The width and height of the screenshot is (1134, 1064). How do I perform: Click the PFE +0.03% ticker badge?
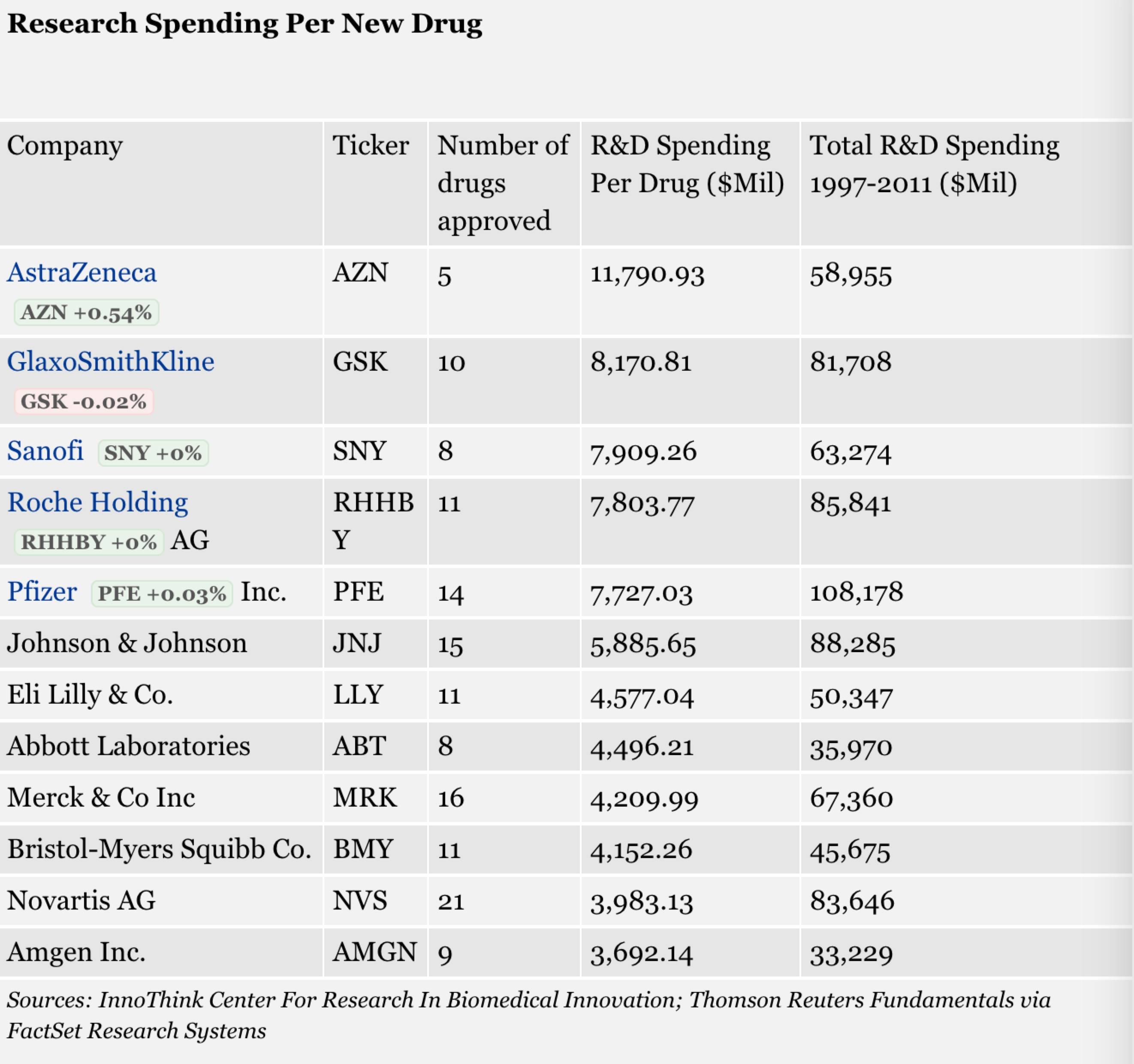coord(162,594)
